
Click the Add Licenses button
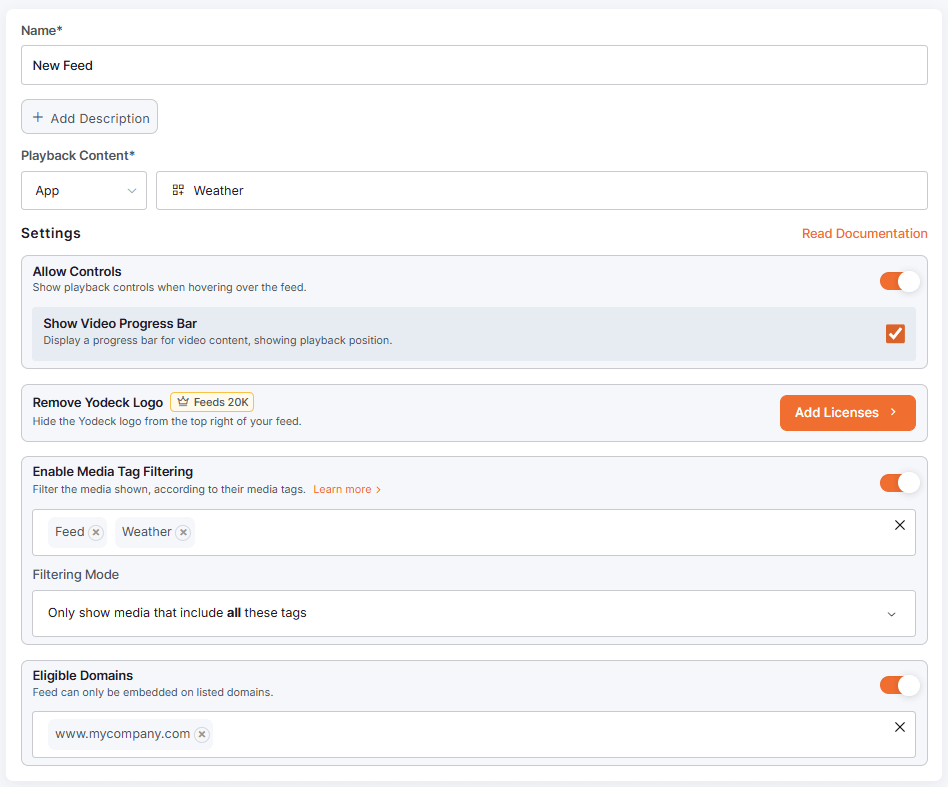point(847,412)
